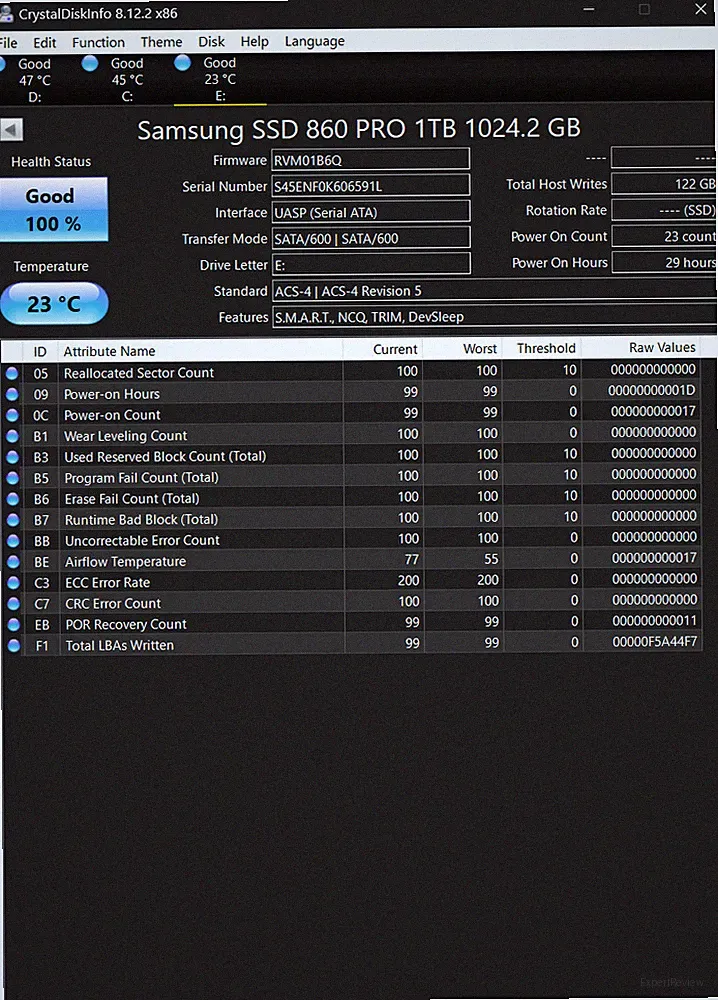The height and width of the screenshot is (1000, 718).
Task: Click the Features field with S.M.A.R.T., NCQ
Action: click(494, 316)
